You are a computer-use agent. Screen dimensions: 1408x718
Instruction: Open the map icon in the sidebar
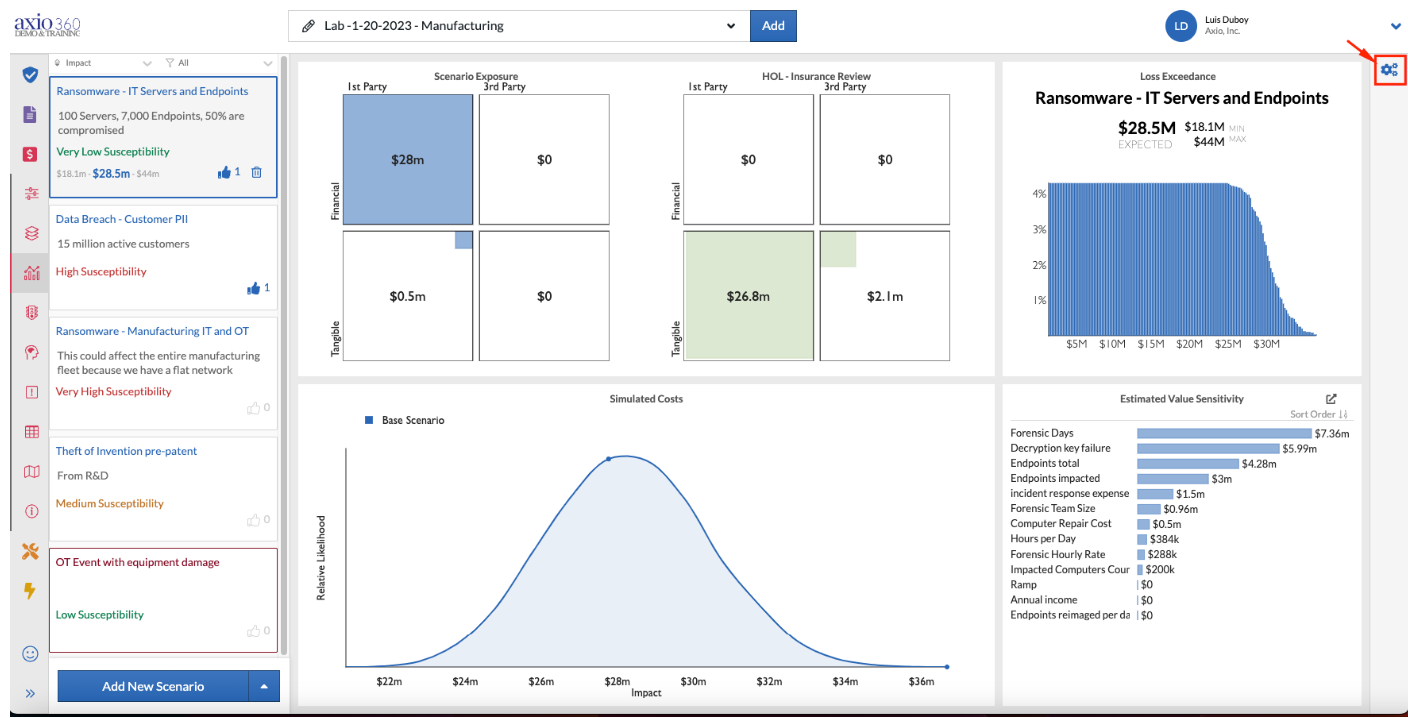31,472
